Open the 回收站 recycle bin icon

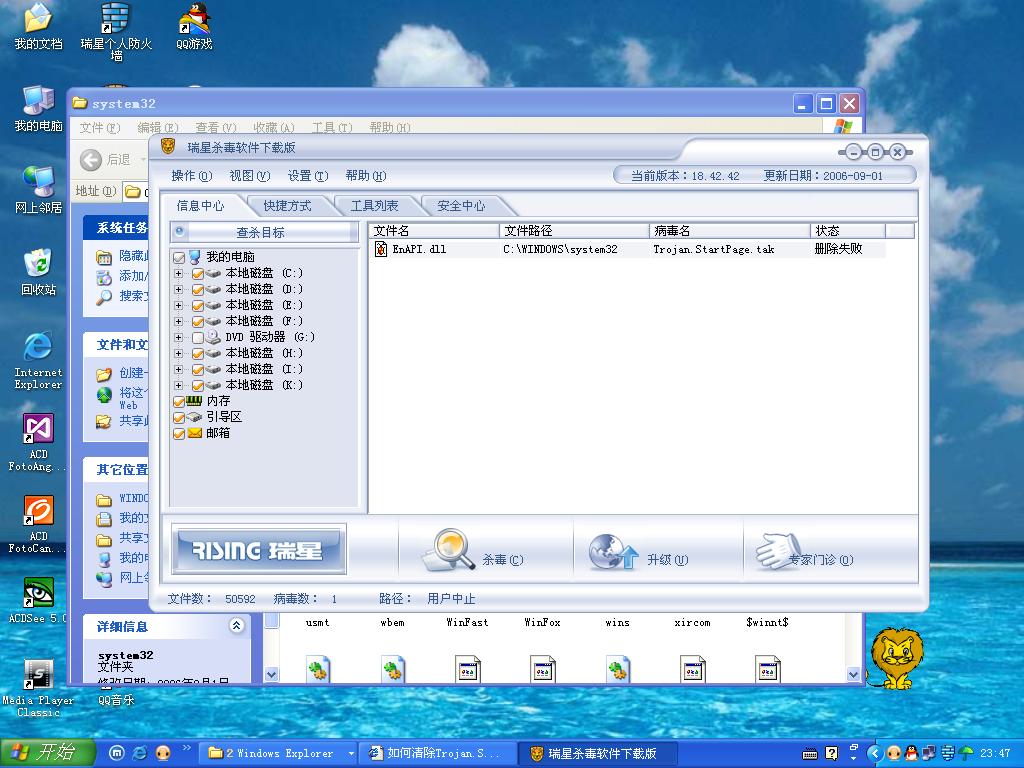tap(38, 264)
